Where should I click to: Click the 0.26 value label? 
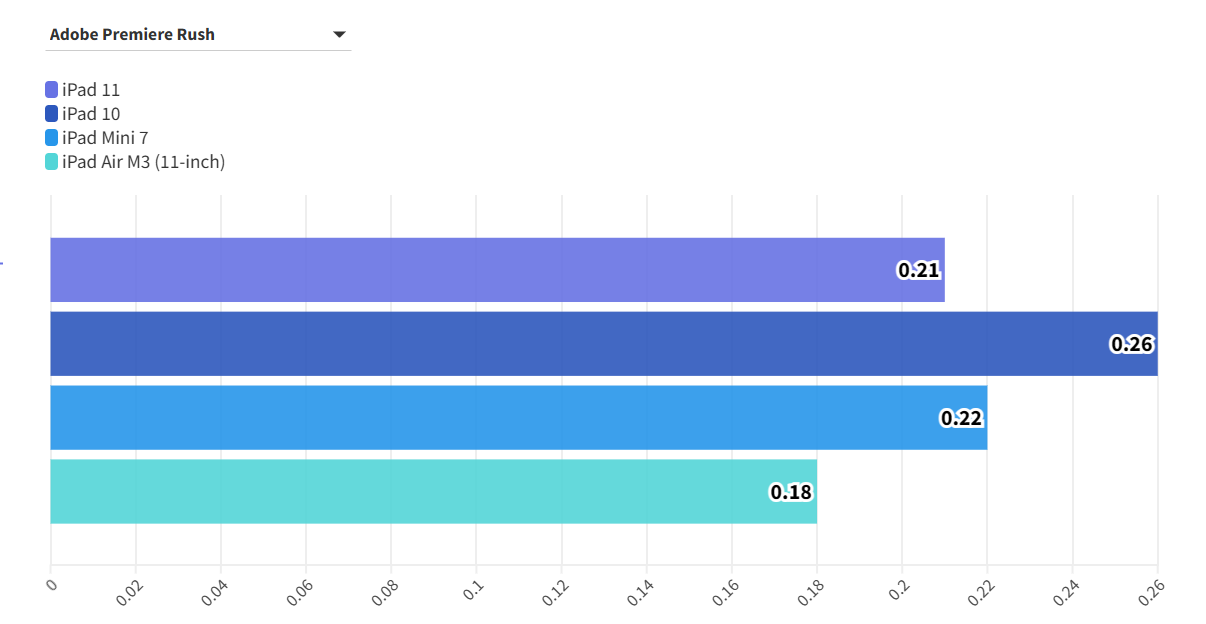1132,344
